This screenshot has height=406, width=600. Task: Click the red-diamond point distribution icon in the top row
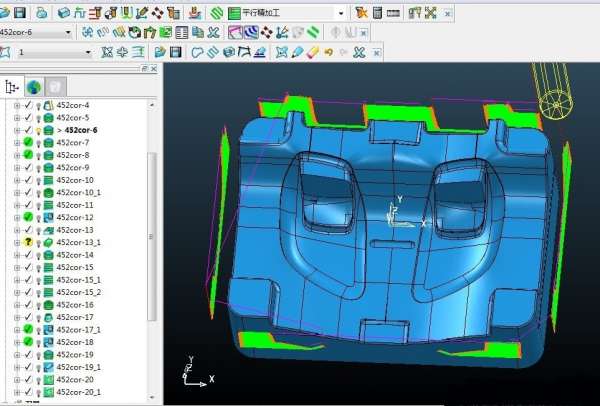(157, 13)
